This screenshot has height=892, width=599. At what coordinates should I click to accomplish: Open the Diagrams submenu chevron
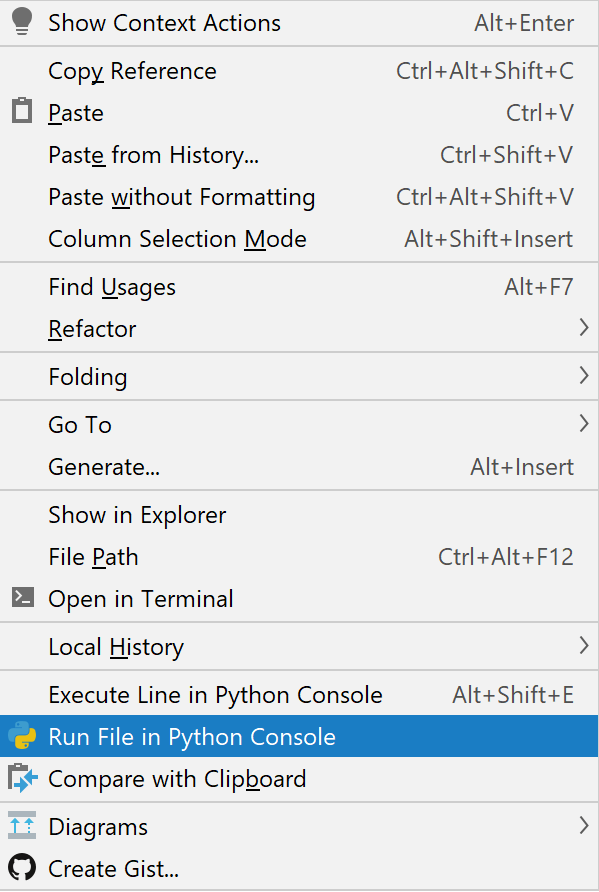coord(584,827)
